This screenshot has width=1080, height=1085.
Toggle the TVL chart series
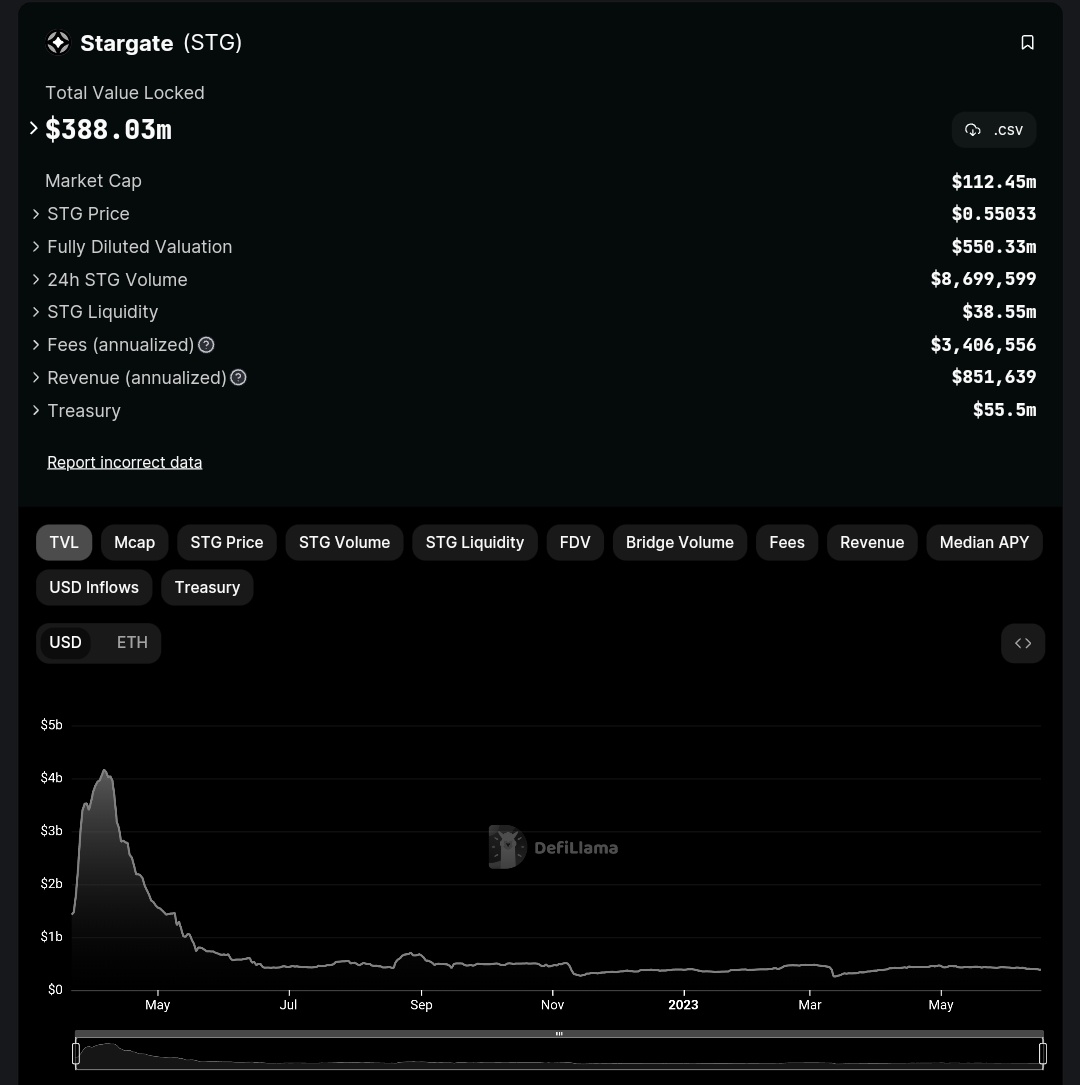(x=64, y=542)
